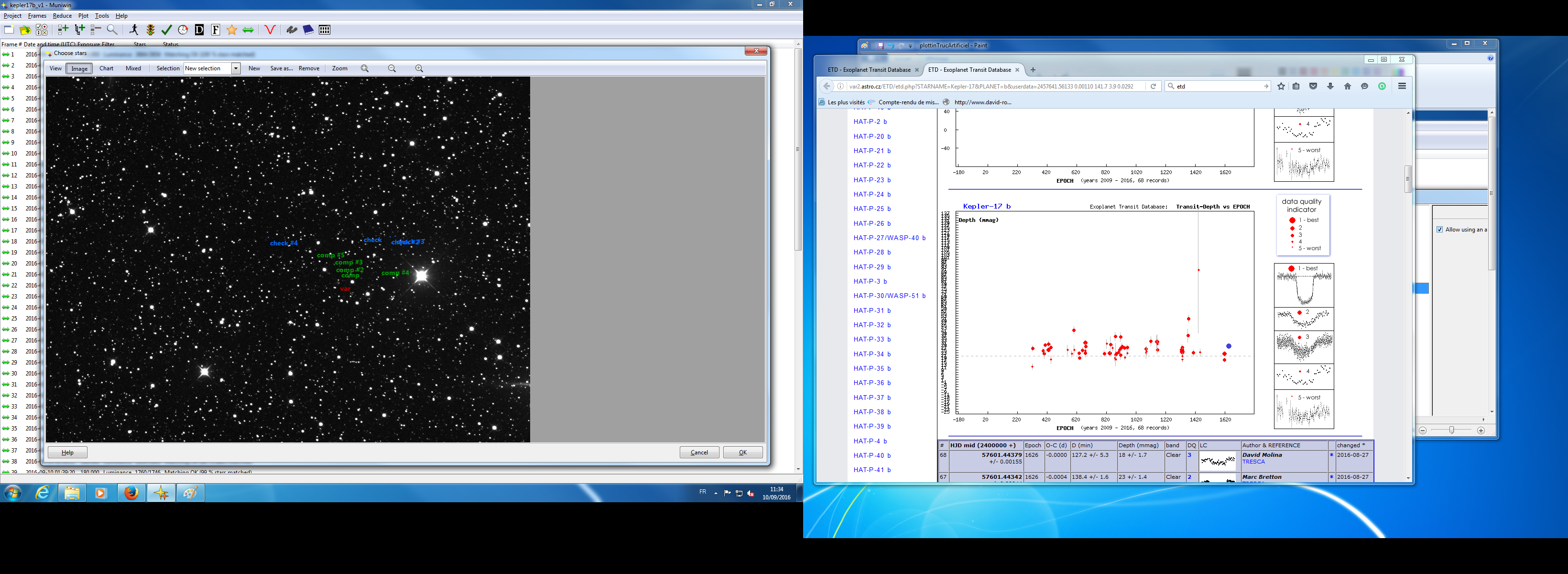The image size is (1568, 574).
Task: Open the 'New selection' dropdown
Action: (x=236, y=68)
